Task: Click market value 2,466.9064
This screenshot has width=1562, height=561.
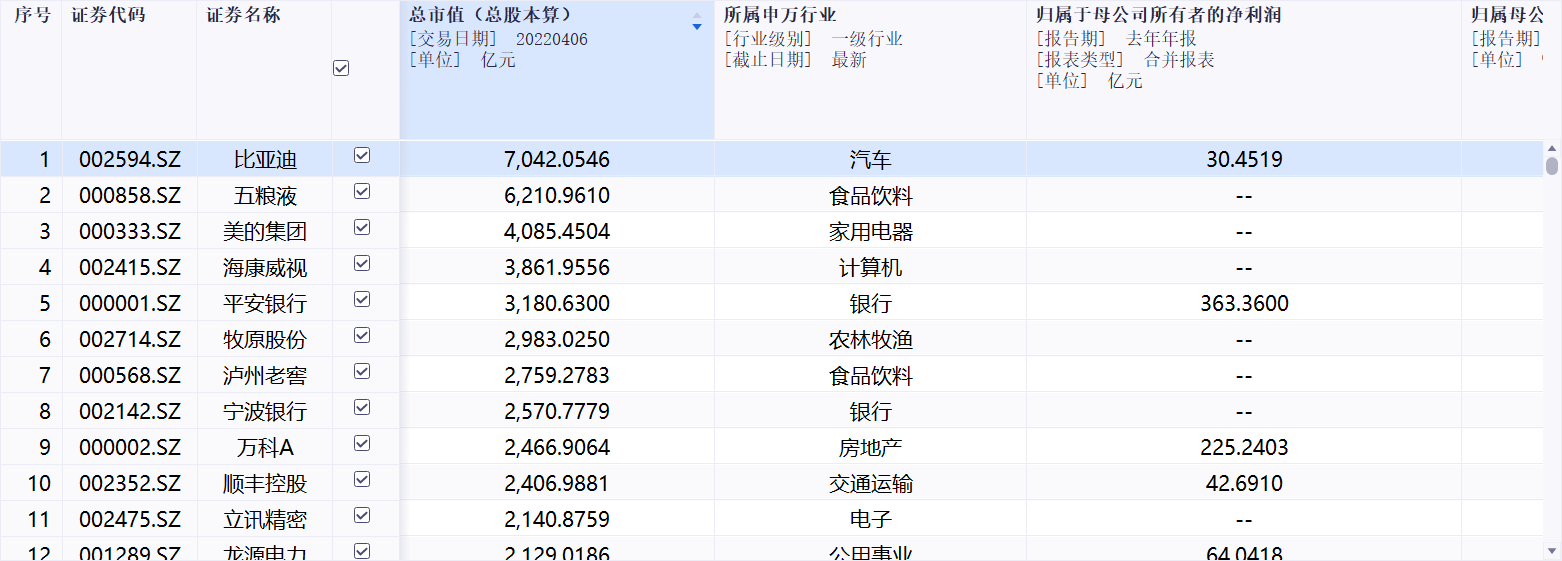Action: 557,448
